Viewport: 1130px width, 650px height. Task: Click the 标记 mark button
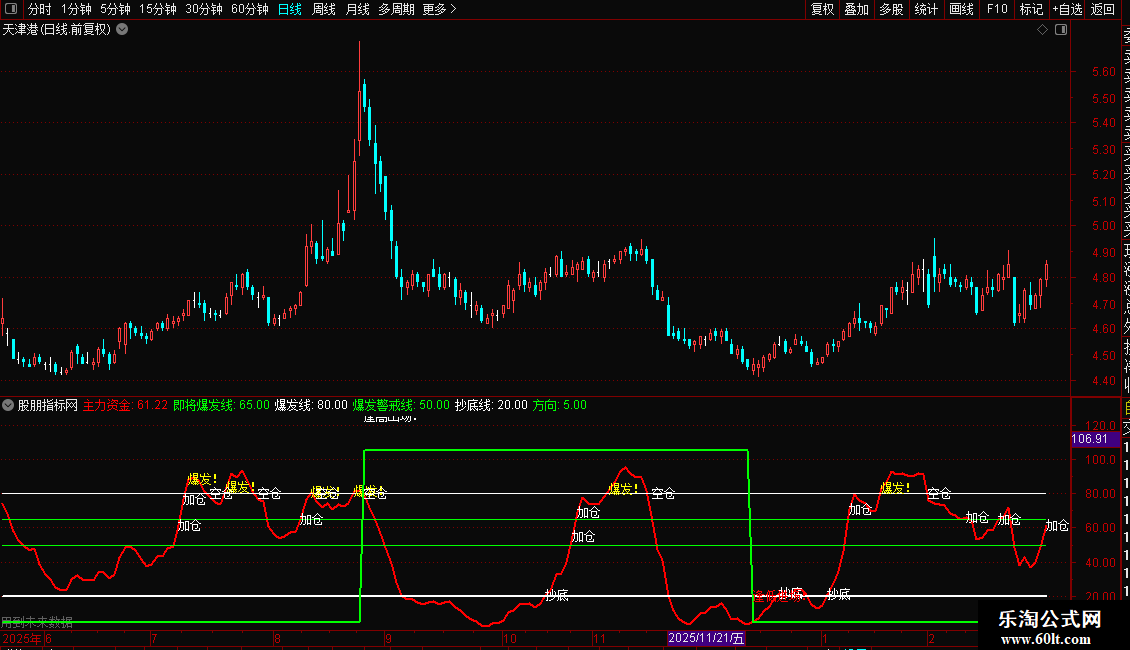[x=1031, y=9]
